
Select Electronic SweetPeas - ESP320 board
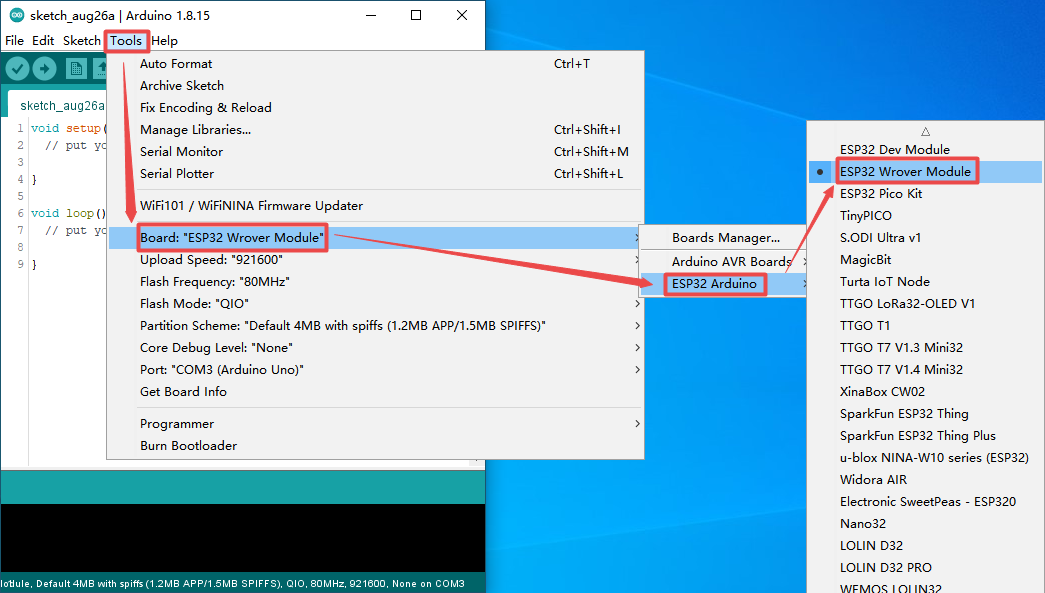(925, 502)
